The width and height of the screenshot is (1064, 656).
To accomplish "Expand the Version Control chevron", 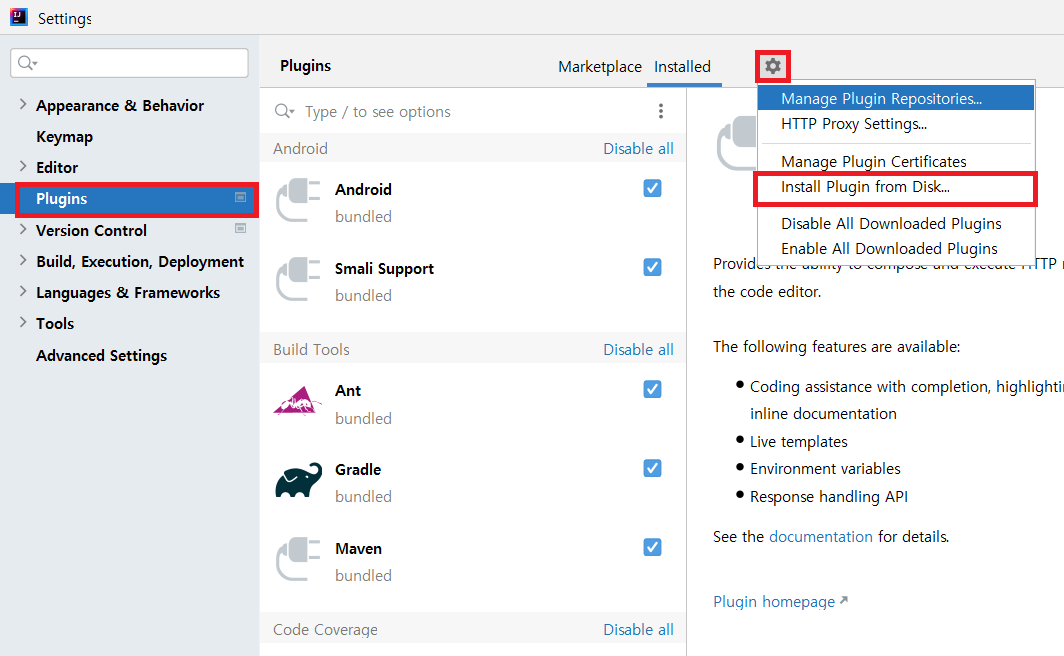I will coord(23,229).
